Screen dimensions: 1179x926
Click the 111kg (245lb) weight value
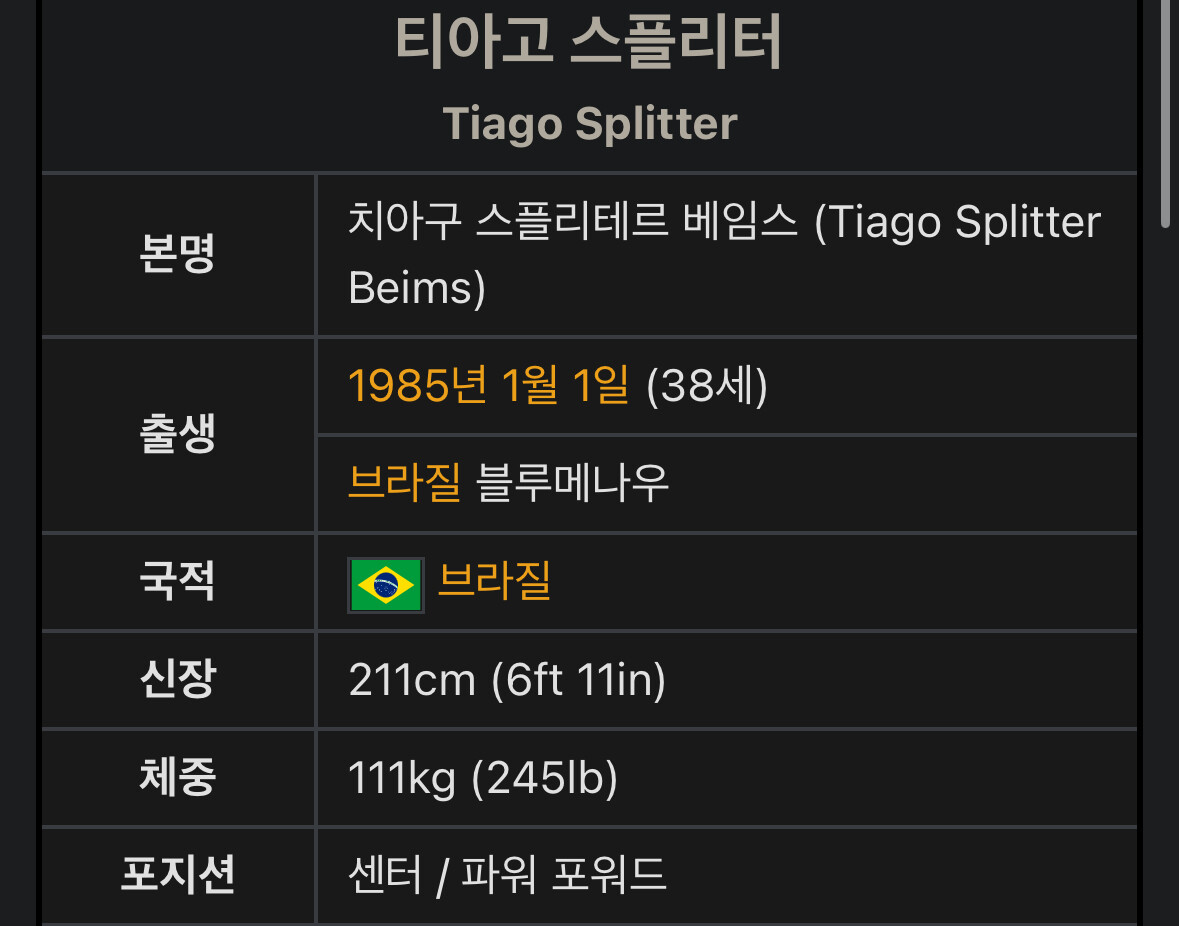(483, 778)
